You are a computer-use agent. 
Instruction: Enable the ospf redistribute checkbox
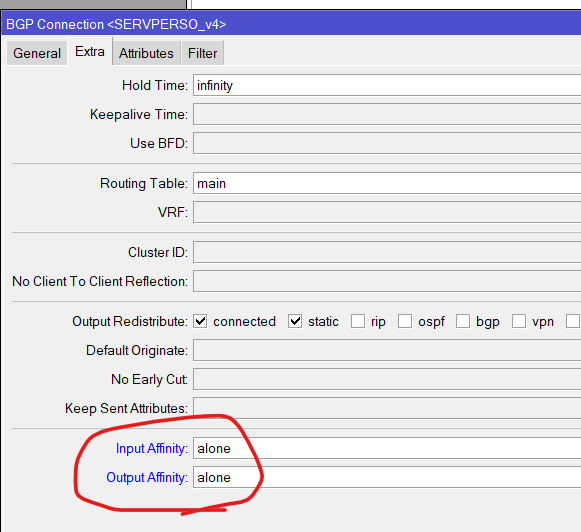pos(405,321)
